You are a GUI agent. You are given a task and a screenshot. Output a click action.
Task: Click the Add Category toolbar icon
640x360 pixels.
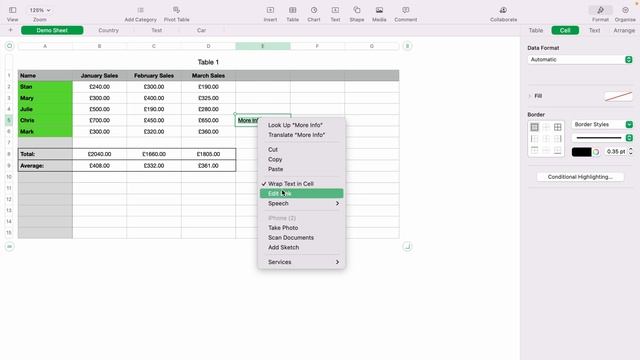point(140,10)
